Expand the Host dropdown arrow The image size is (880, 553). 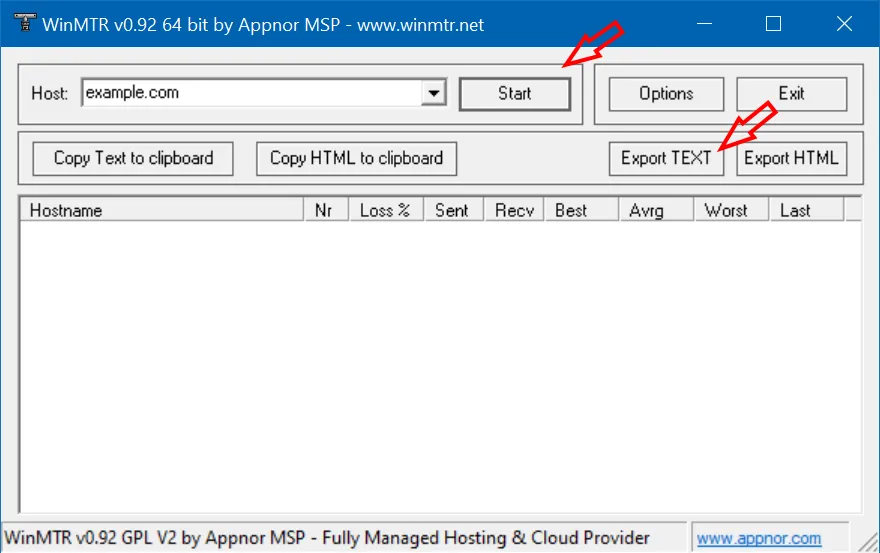pos(434,93)
